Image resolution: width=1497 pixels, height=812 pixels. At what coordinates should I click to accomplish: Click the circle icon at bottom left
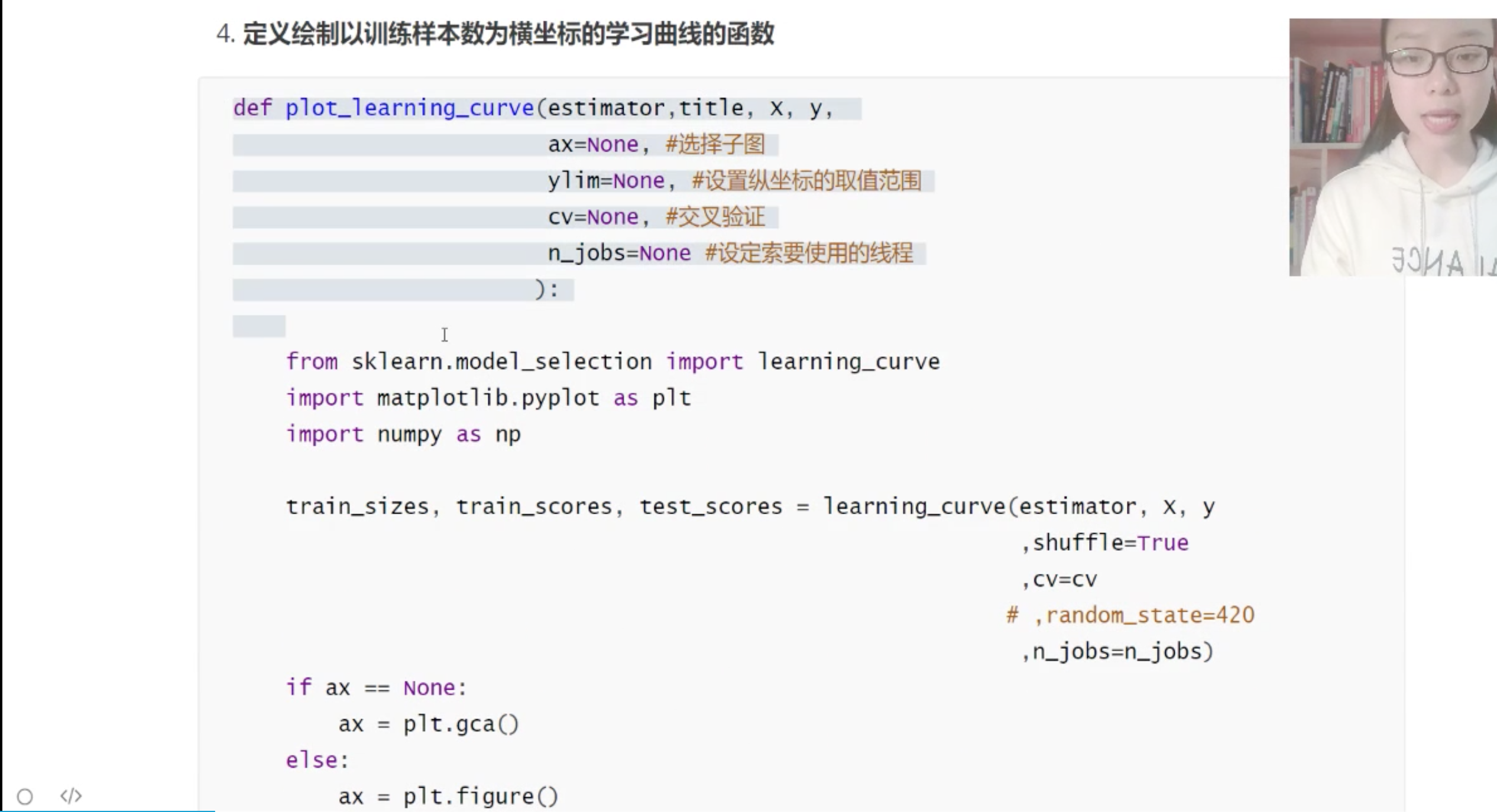25,797
